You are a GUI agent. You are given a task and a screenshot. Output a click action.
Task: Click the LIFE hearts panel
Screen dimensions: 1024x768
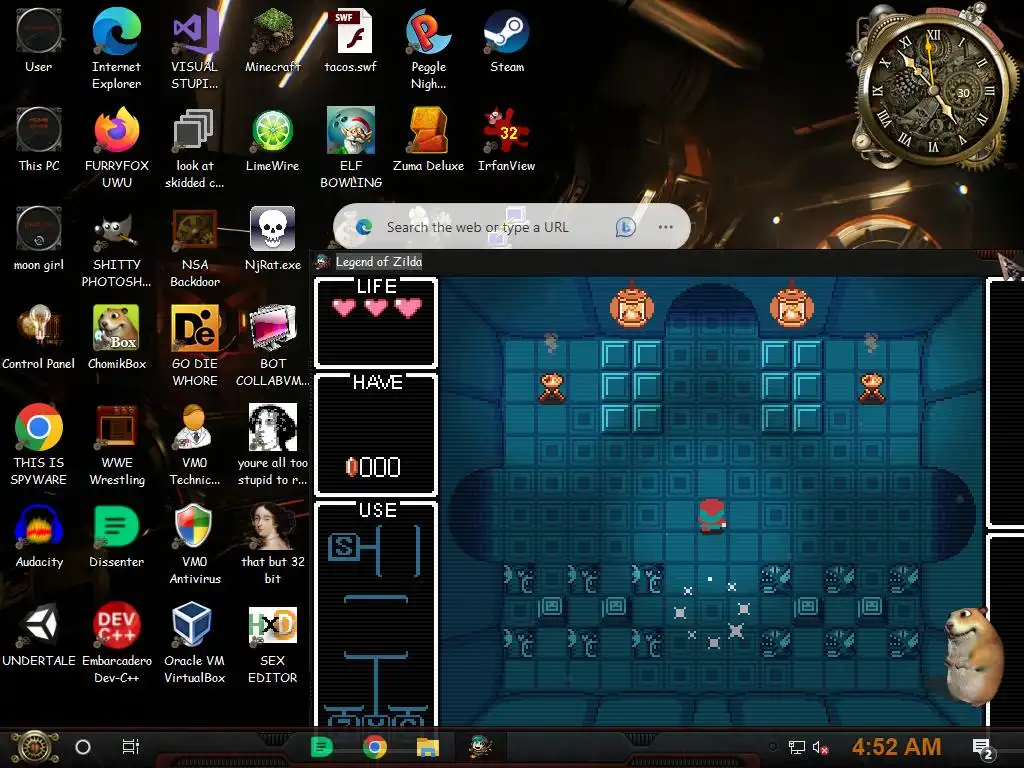(x=376, y=322)
